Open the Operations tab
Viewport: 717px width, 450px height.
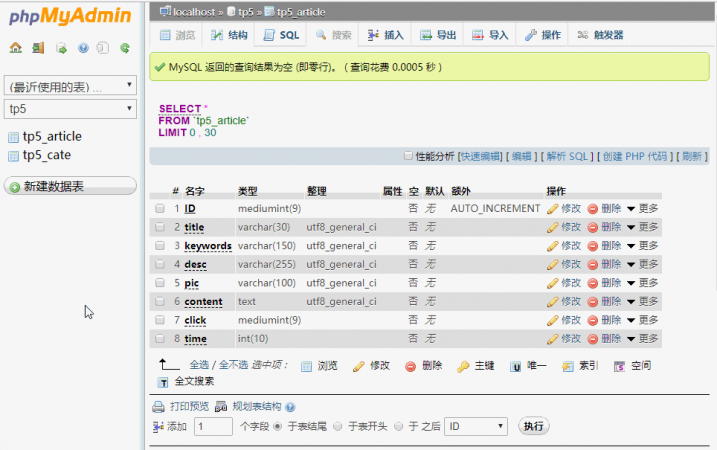point(542,35)
